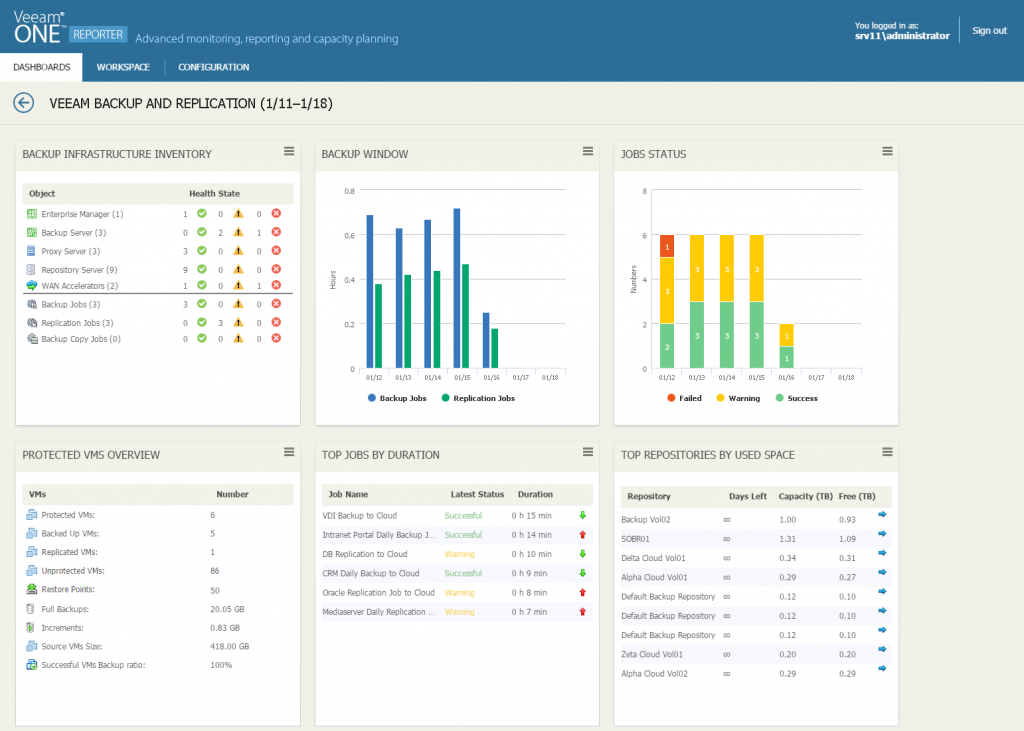Image resolution: width=1024 pixels, height=731 pixels.
Task: Click blue arrow for Backup Vol02 repository
Action: pos(882,515)
